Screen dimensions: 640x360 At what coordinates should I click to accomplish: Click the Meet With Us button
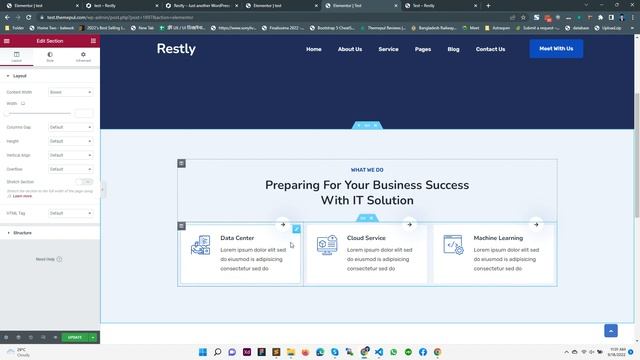[556, 49]
